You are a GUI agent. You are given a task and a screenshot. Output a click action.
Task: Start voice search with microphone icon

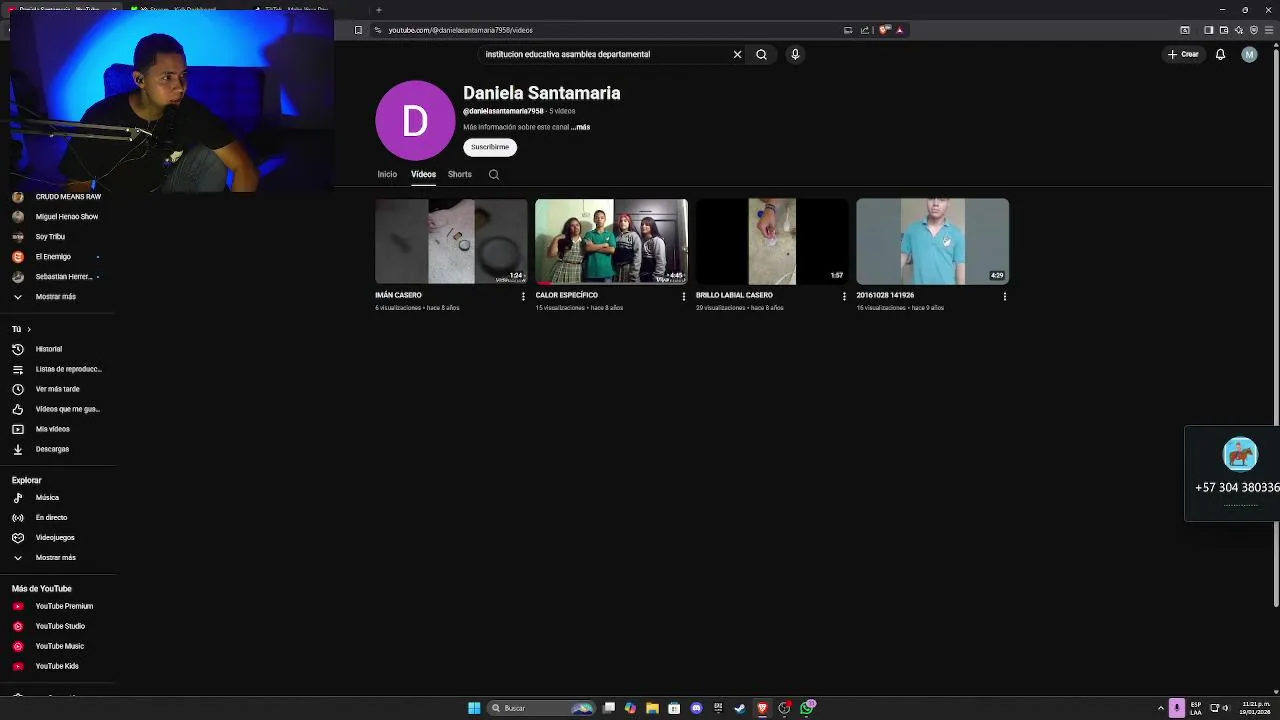tap(795, 54)
